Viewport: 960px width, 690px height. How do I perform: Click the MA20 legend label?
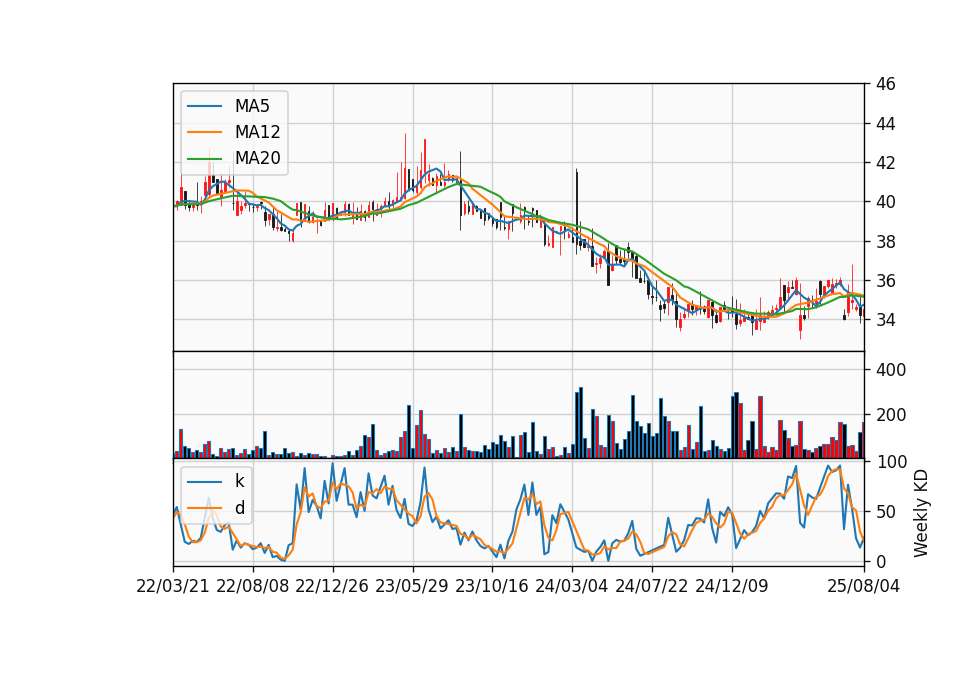[x=258, y=158]
